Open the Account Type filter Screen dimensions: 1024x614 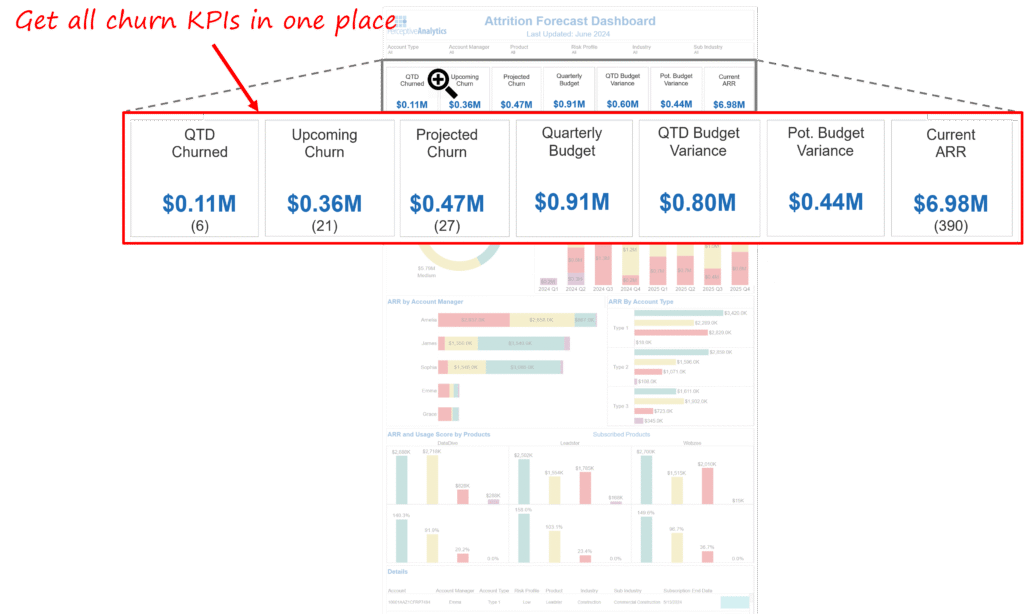[403, 48]
